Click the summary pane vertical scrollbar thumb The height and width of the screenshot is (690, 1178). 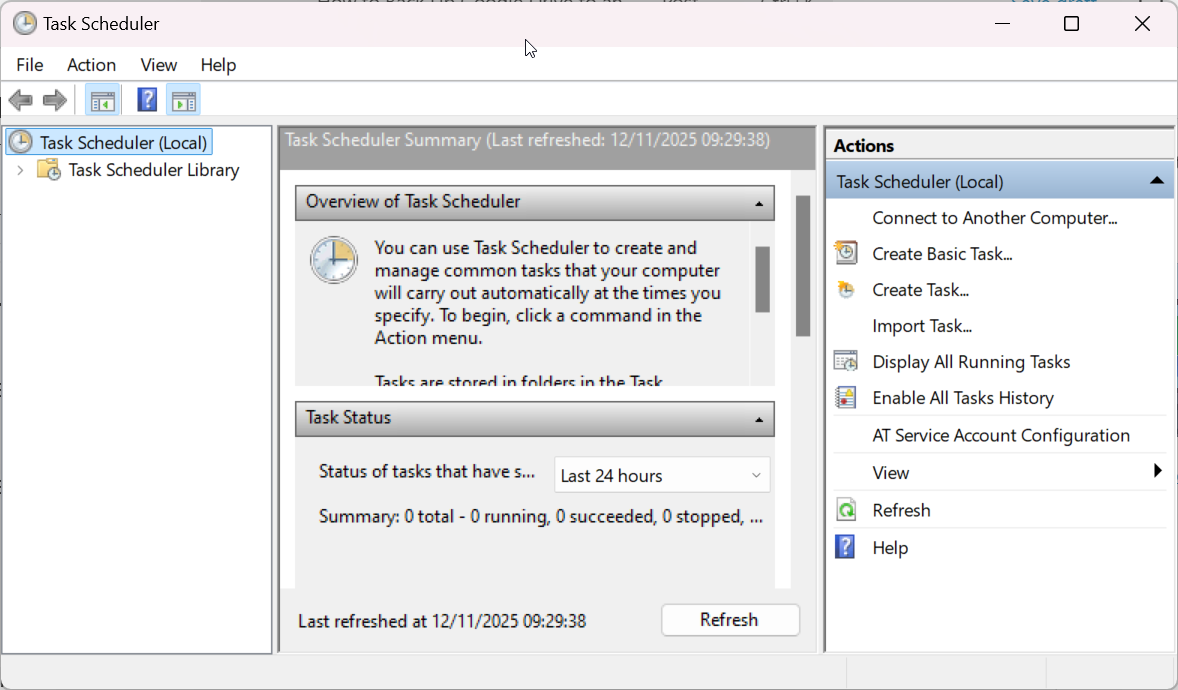(802, 266)
